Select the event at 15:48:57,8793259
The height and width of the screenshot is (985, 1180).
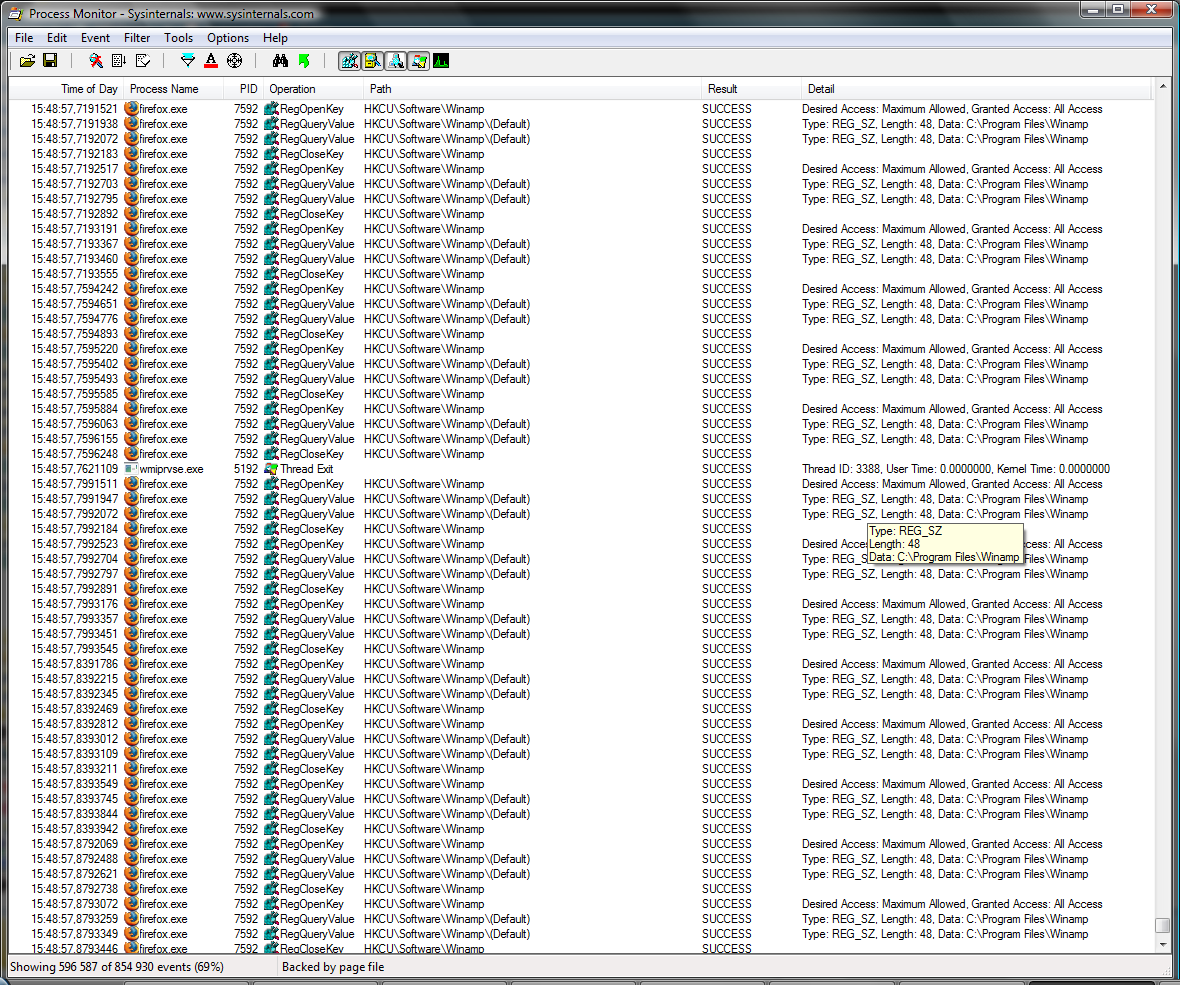[579, 919]
